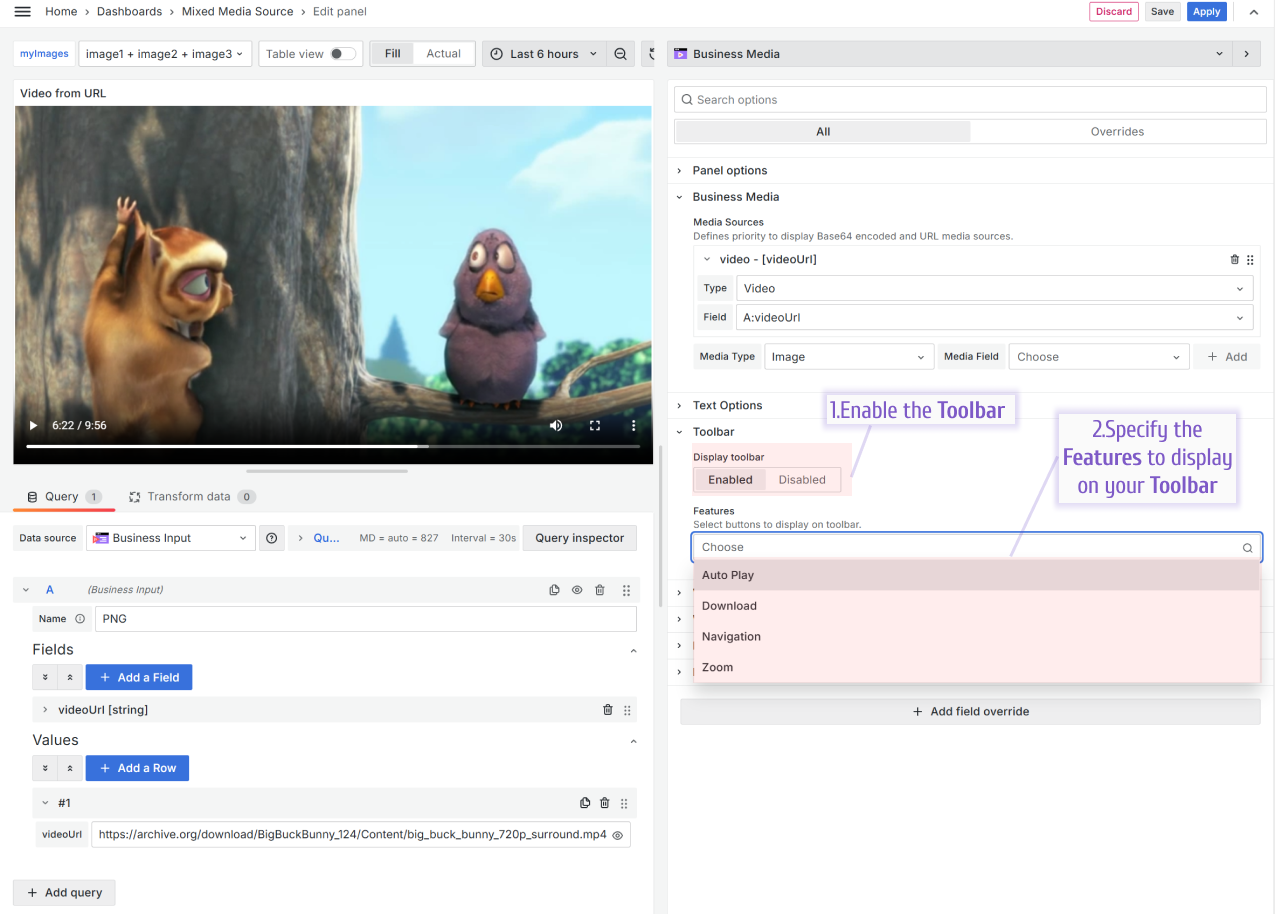Open the hamburger navigation menu
The width and height of the screenshot is (1275, 914).
[22, 12]
